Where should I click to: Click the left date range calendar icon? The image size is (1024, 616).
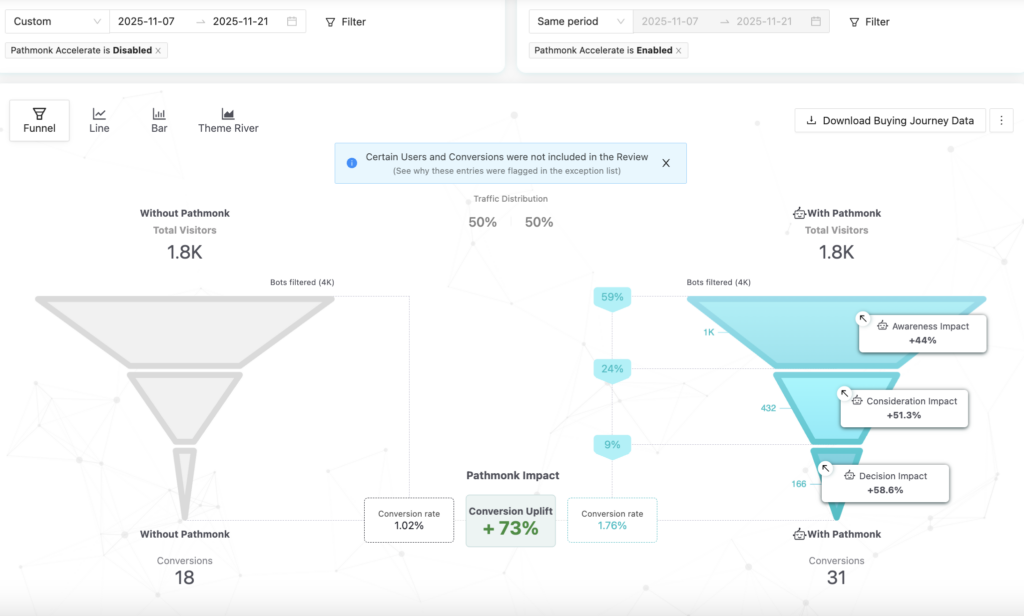(291, 21)
